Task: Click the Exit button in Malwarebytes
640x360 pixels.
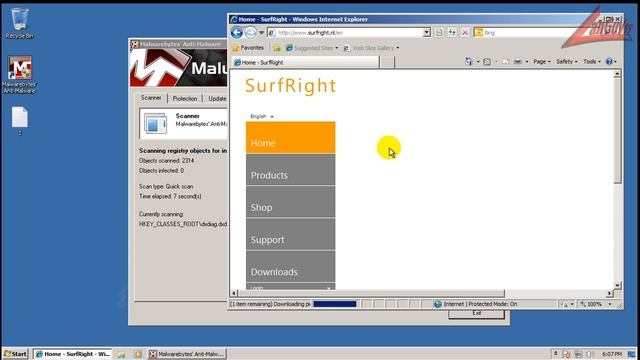Action: pyautogui.click(x=476, y=313)
